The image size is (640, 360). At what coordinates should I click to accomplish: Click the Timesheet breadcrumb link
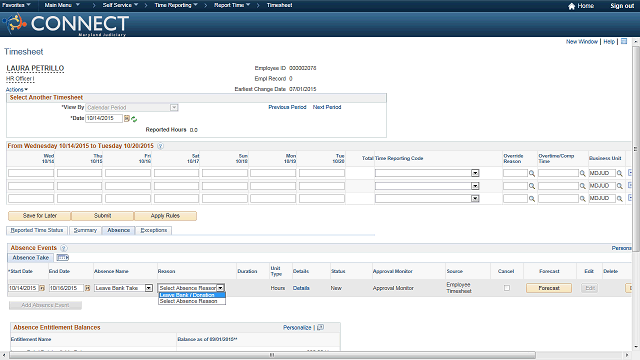click(280, 5)
